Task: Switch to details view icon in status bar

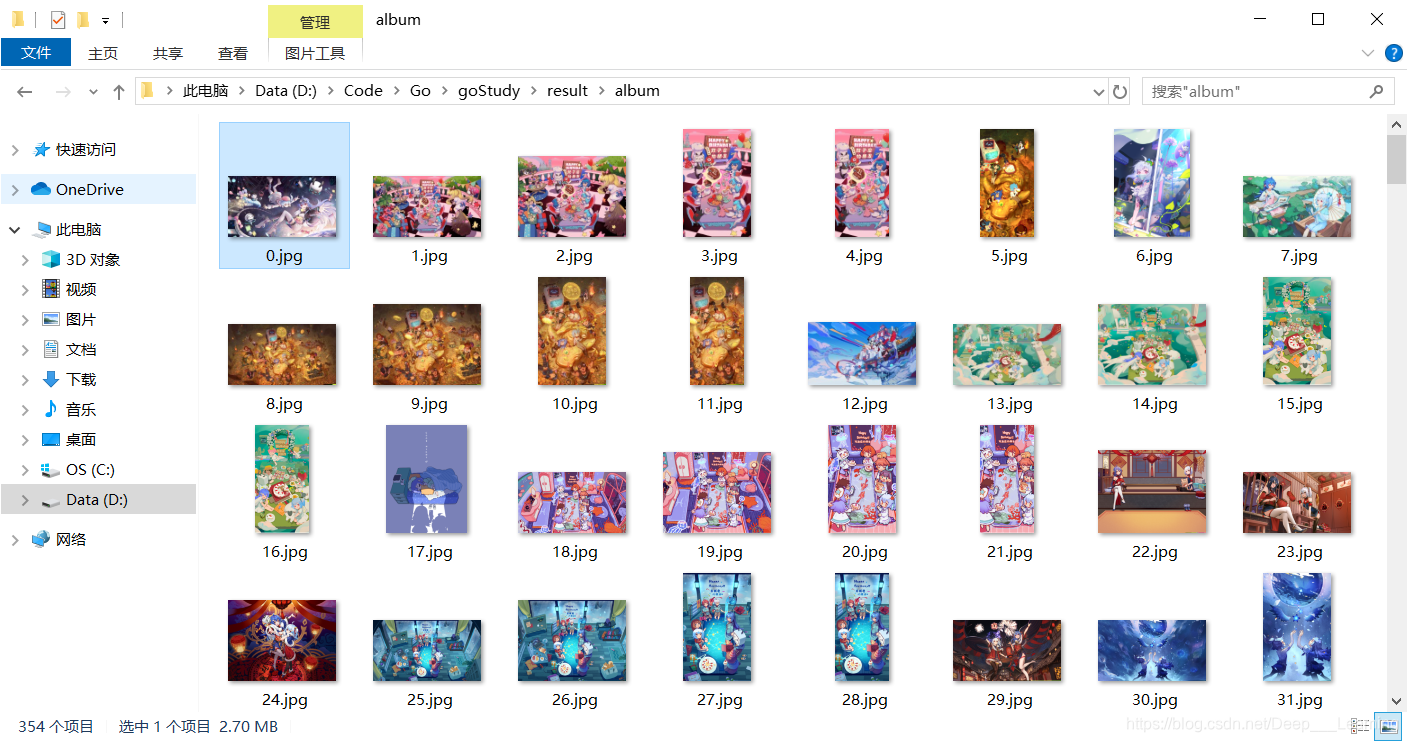Action: pyautogui.click(x=1359, y=727)
